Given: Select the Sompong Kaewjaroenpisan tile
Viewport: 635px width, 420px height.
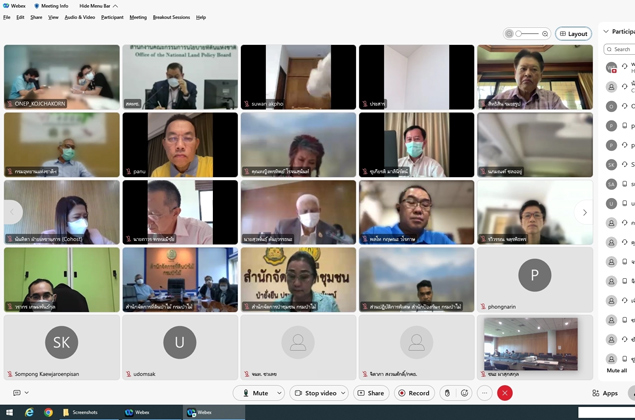Looking at the screenshot, I should 62,348.
